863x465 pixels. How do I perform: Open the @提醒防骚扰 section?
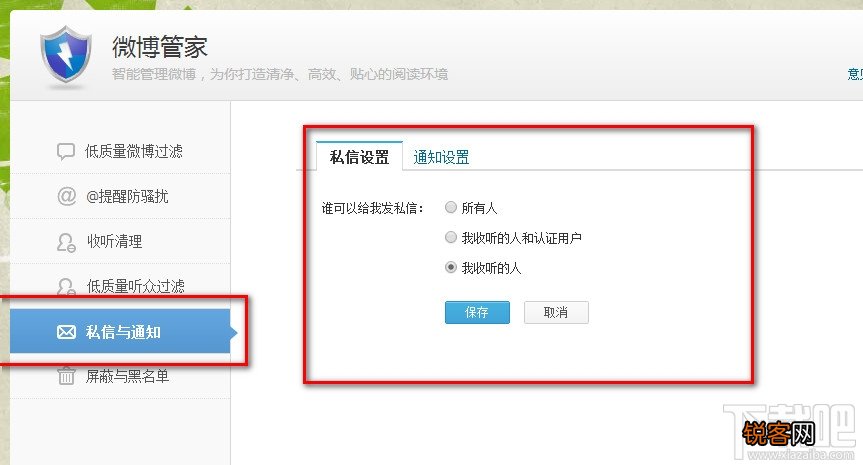point(120,196)
